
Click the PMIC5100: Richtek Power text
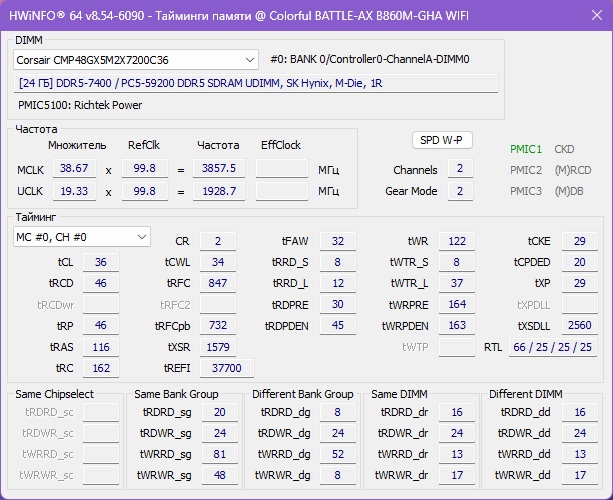point(80,105)
